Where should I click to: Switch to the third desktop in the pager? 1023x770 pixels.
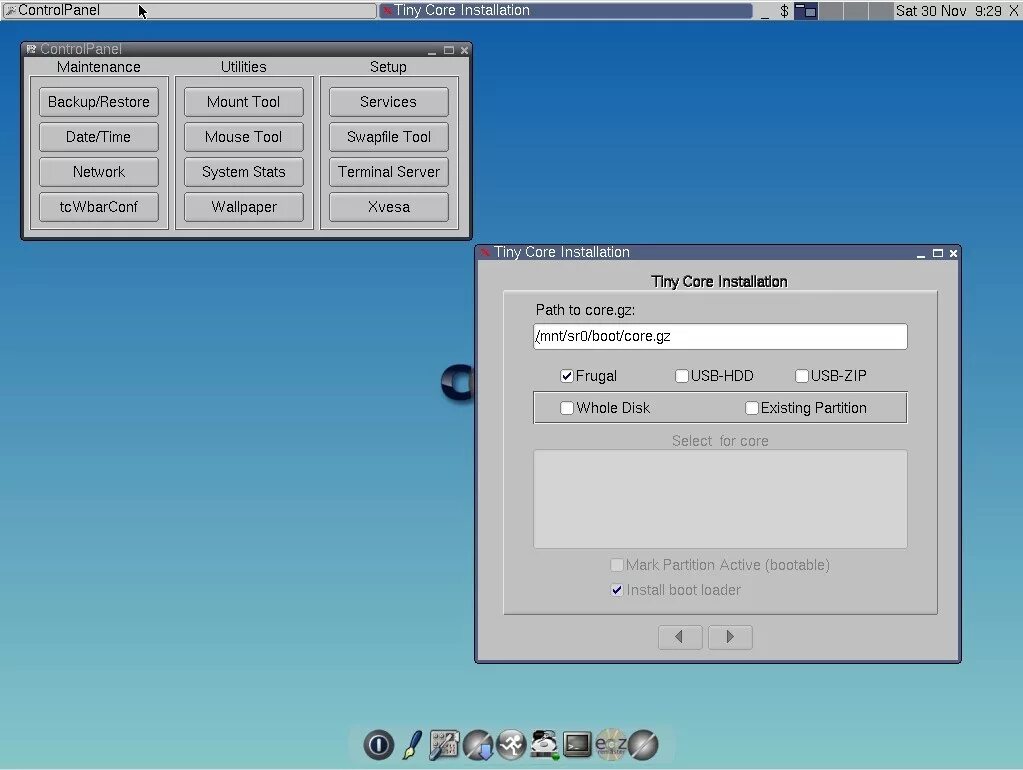pyautogui.click(x=855, y=11)
